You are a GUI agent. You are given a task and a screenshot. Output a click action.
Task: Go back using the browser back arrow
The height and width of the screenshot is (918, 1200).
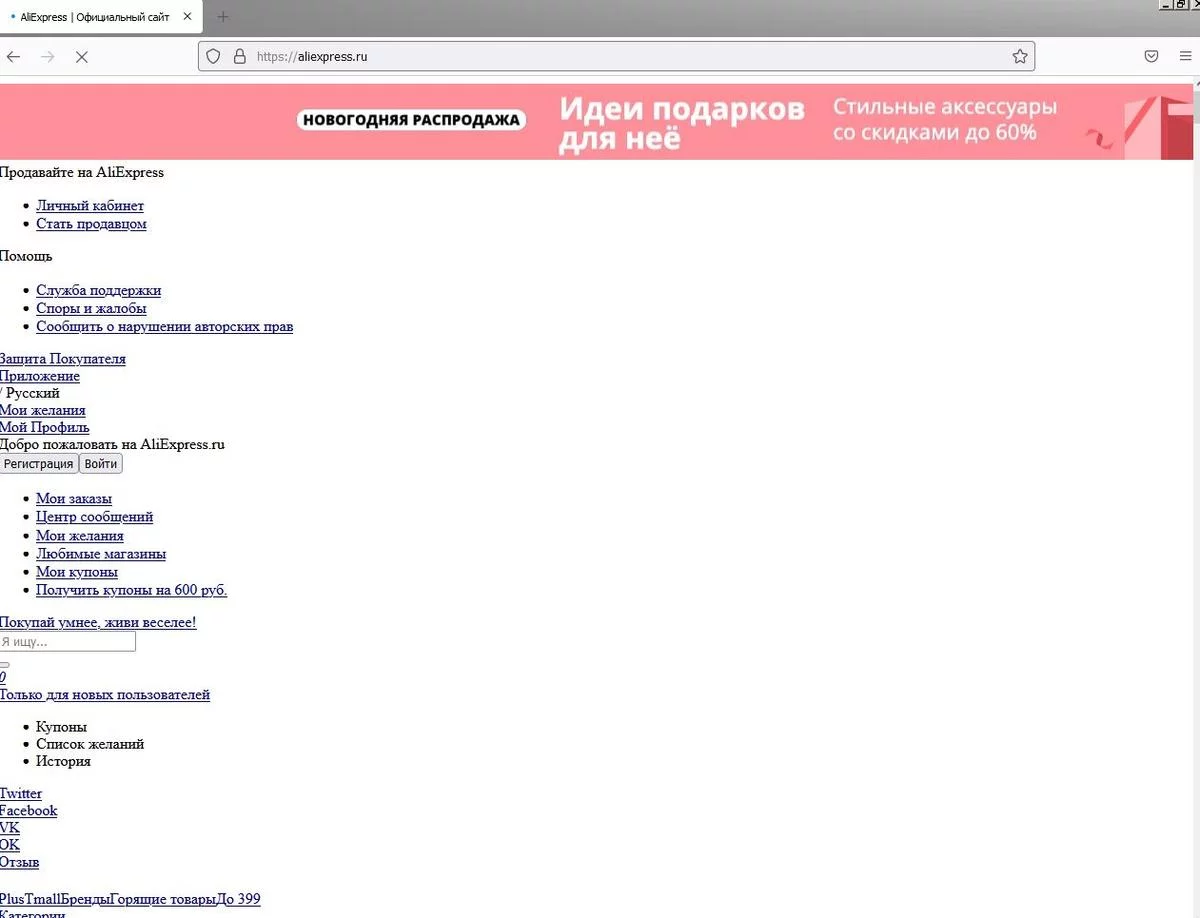coord(13,57)
